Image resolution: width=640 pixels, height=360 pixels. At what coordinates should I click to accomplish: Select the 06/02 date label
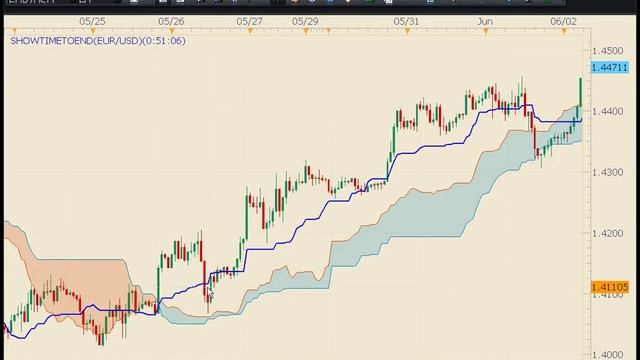pos(563,21)
